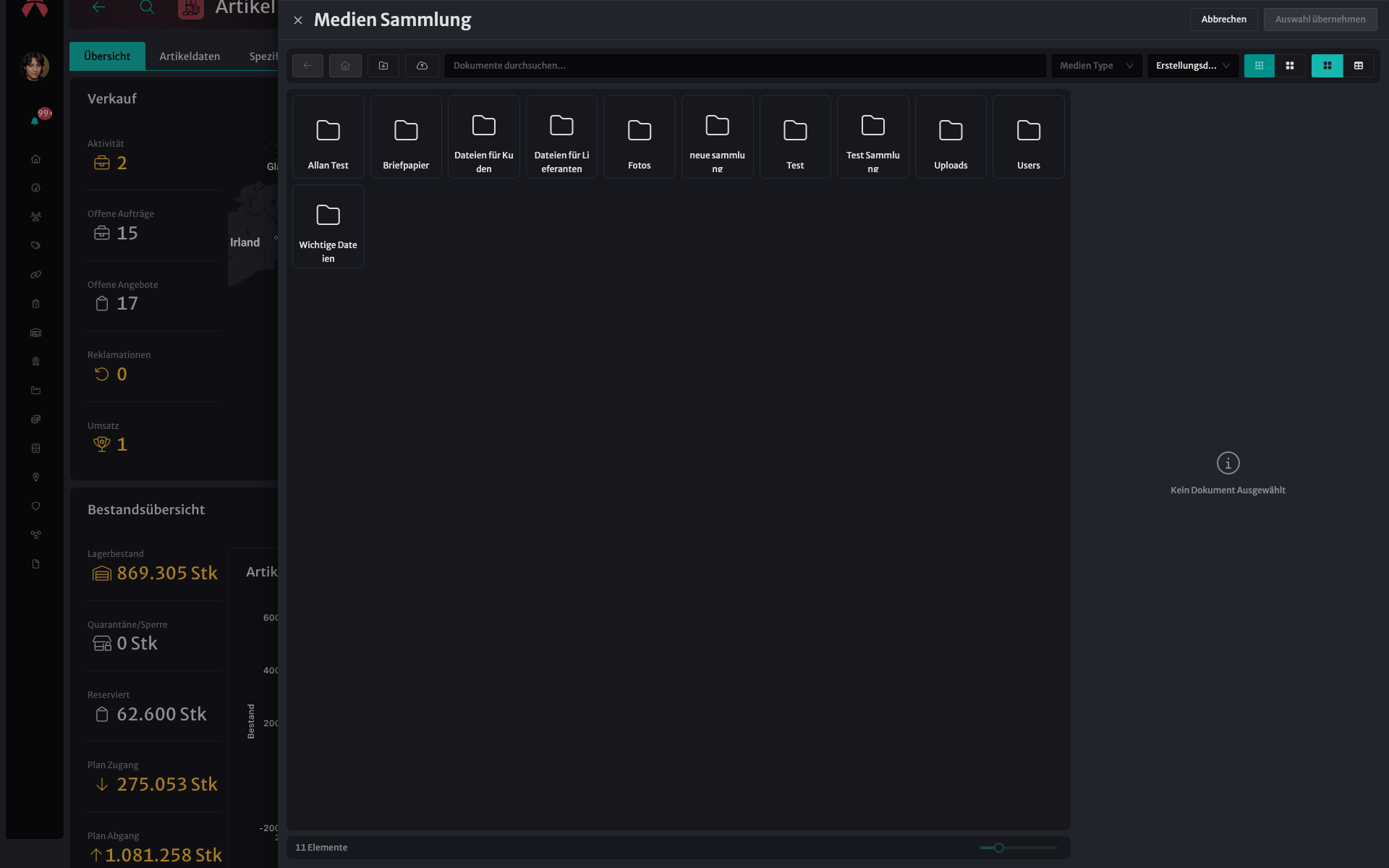This screenshot has width=1389, height=868.
Task: Click the cloud upload icon
Action: [x=422, y=66]
